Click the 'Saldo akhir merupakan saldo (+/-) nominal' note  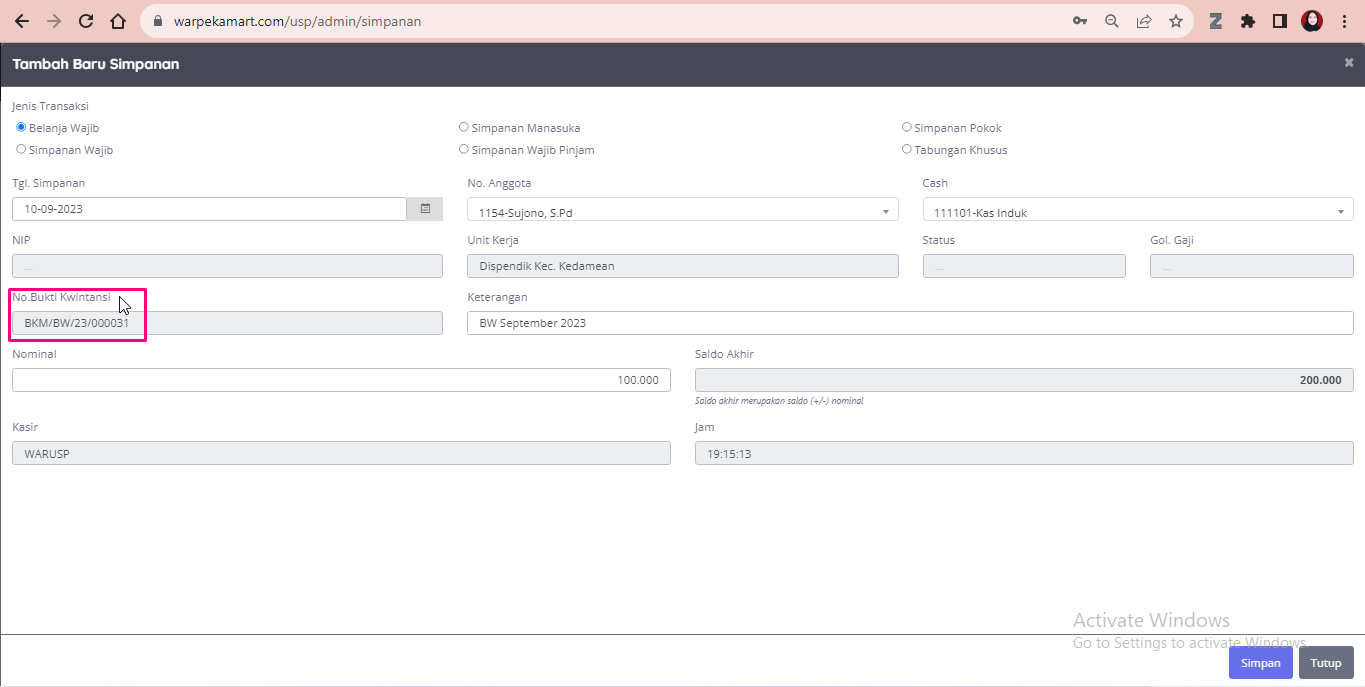[x=779, y=401]
